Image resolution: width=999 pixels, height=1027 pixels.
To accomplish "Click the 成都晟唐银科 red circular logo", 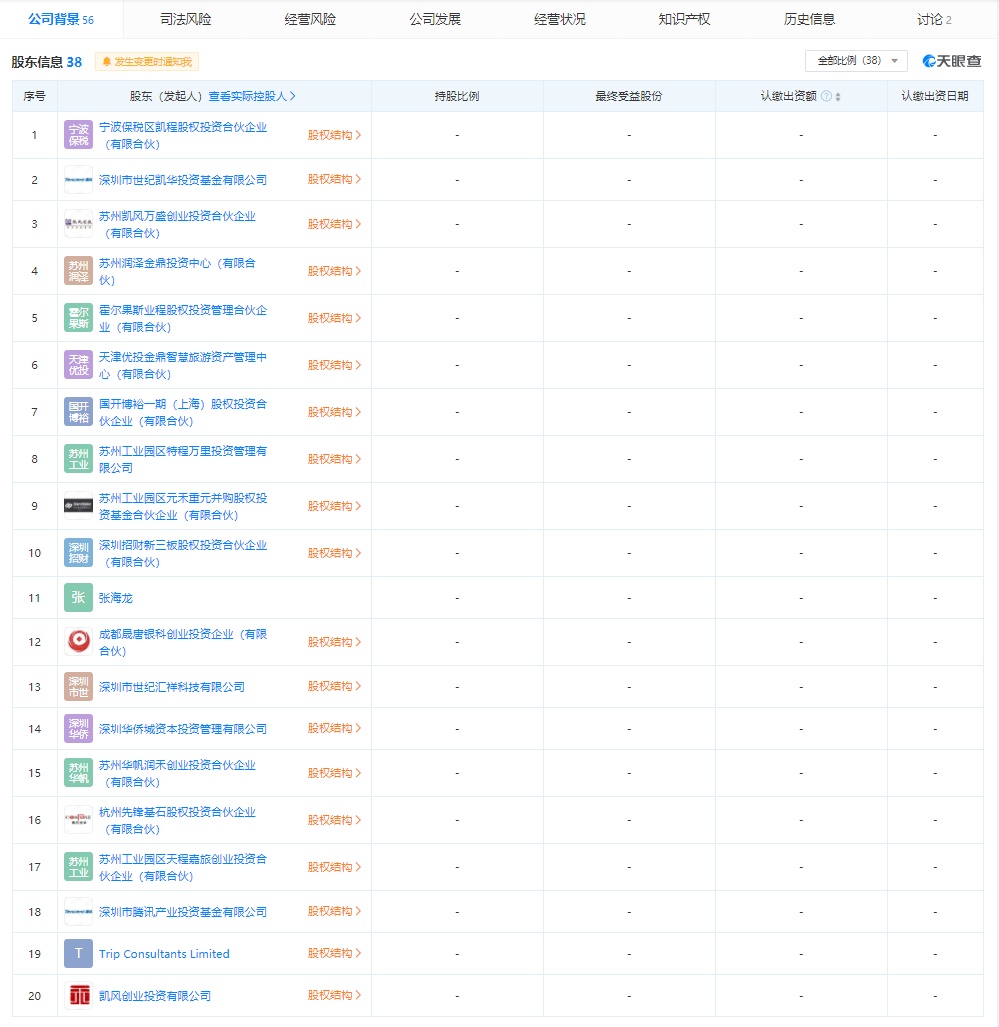I will tap(78, 642).
